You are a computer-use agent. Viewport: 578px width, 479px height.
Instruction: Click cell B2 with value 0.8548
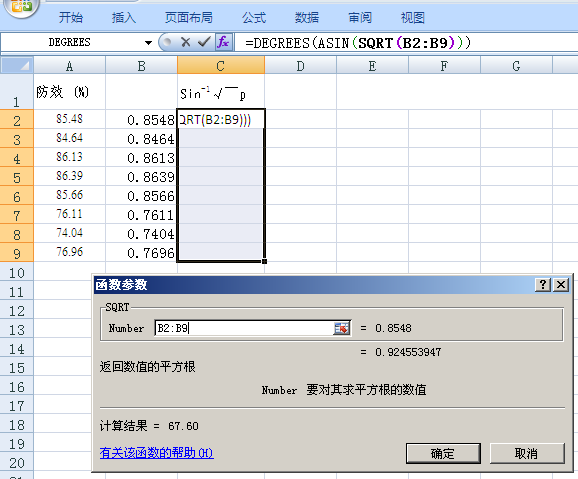142,119
